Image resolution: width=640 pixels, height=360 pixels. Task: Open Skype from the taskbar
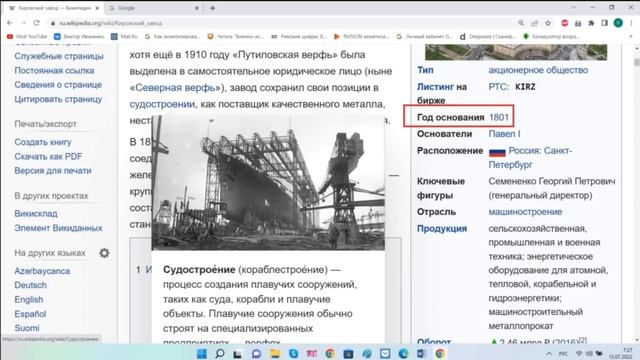293,353
